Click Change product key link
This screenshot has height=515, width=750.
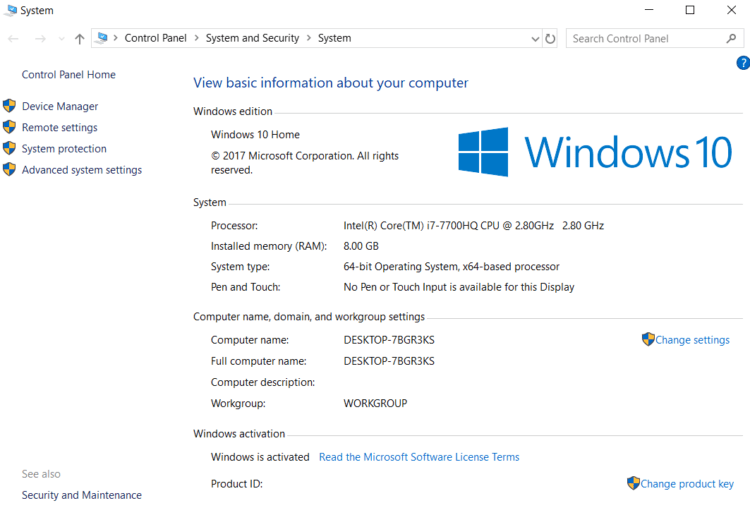tap(687, 484)
